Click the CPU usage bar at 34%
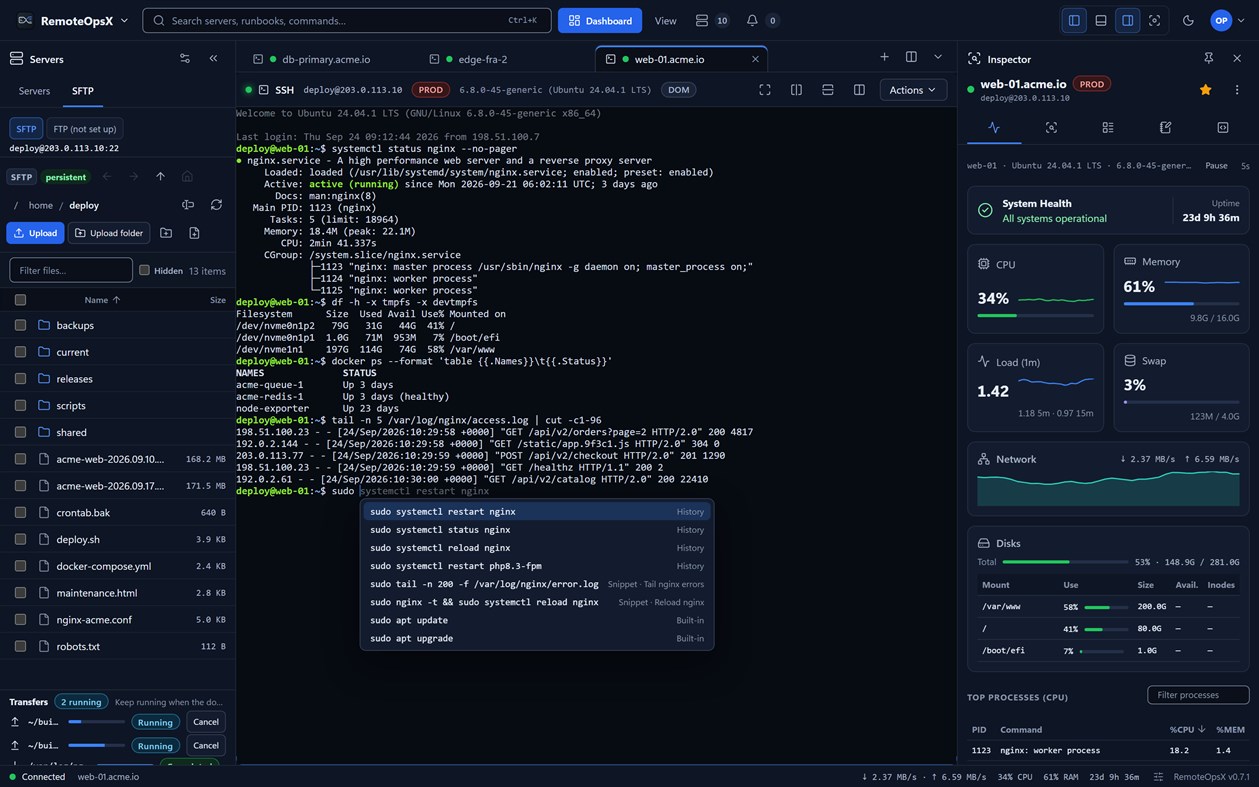1259x787 pixels. [1035, 316]
